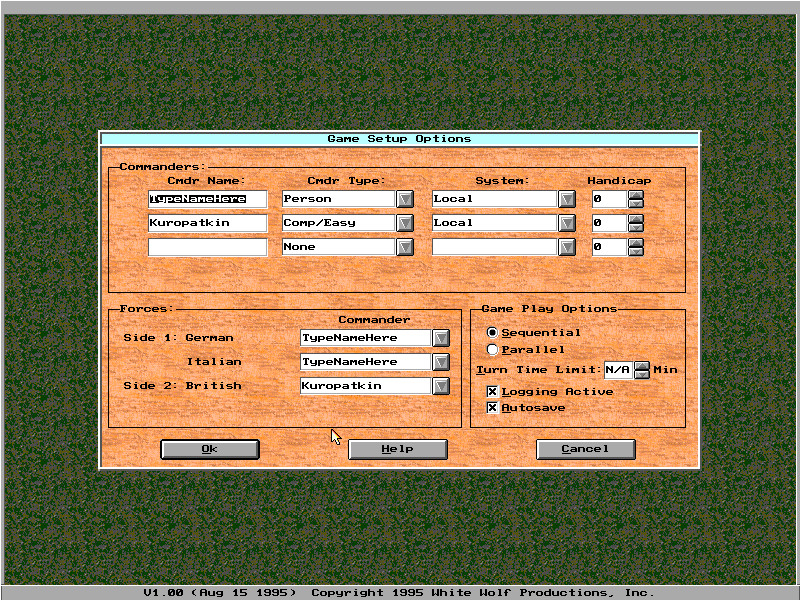Click the handicap field of Kuropatkin row
This screenshot has width=800, height=600.
pyautogui.click(x=609, y=223)
